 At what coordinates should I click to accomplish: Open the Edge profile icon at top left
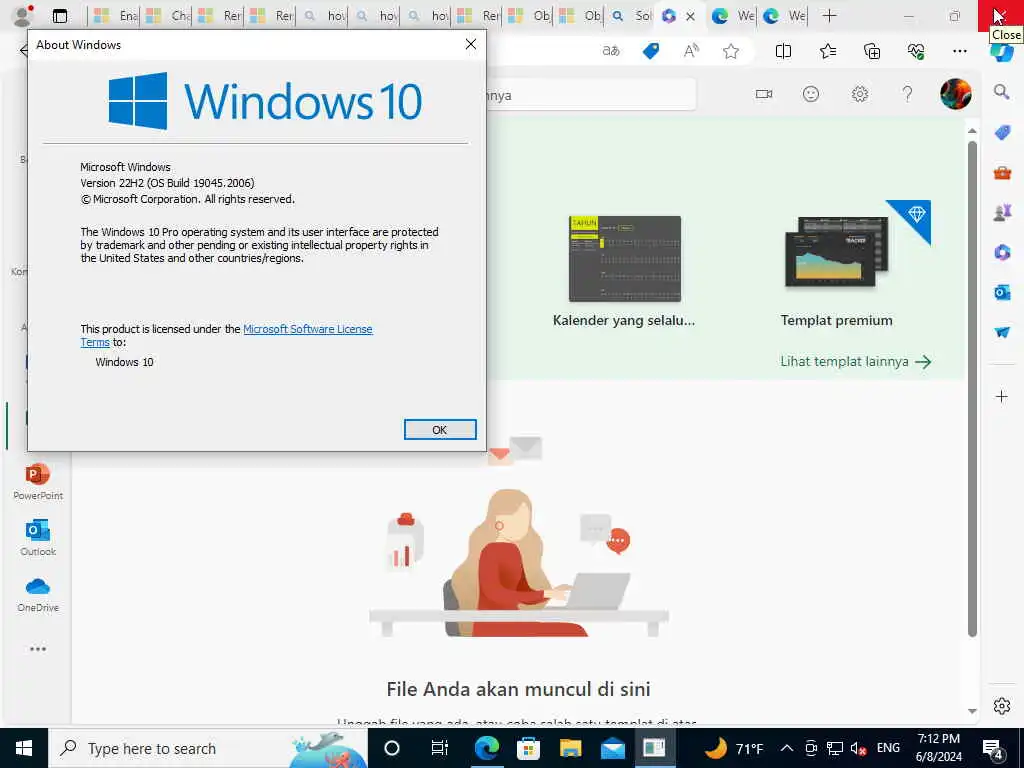point(23,16)
